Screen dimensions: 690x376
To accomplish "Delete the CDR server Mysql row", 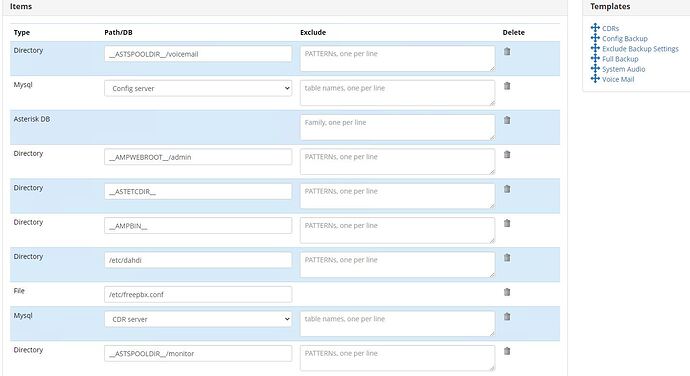I will click(507, 317).
